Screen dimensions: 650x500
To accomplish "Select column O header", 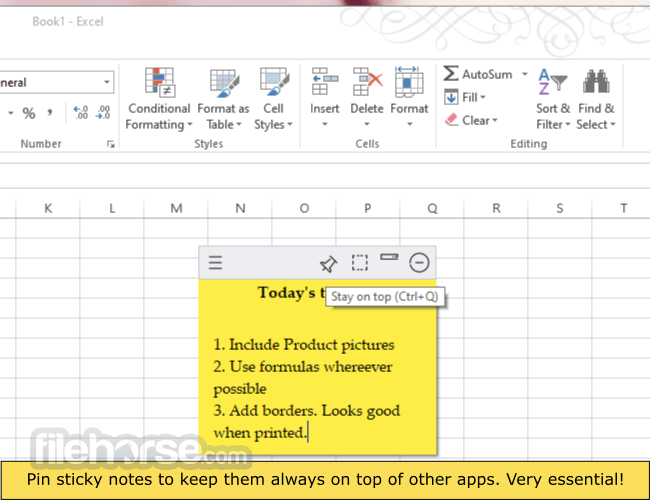I will point(304,208).
